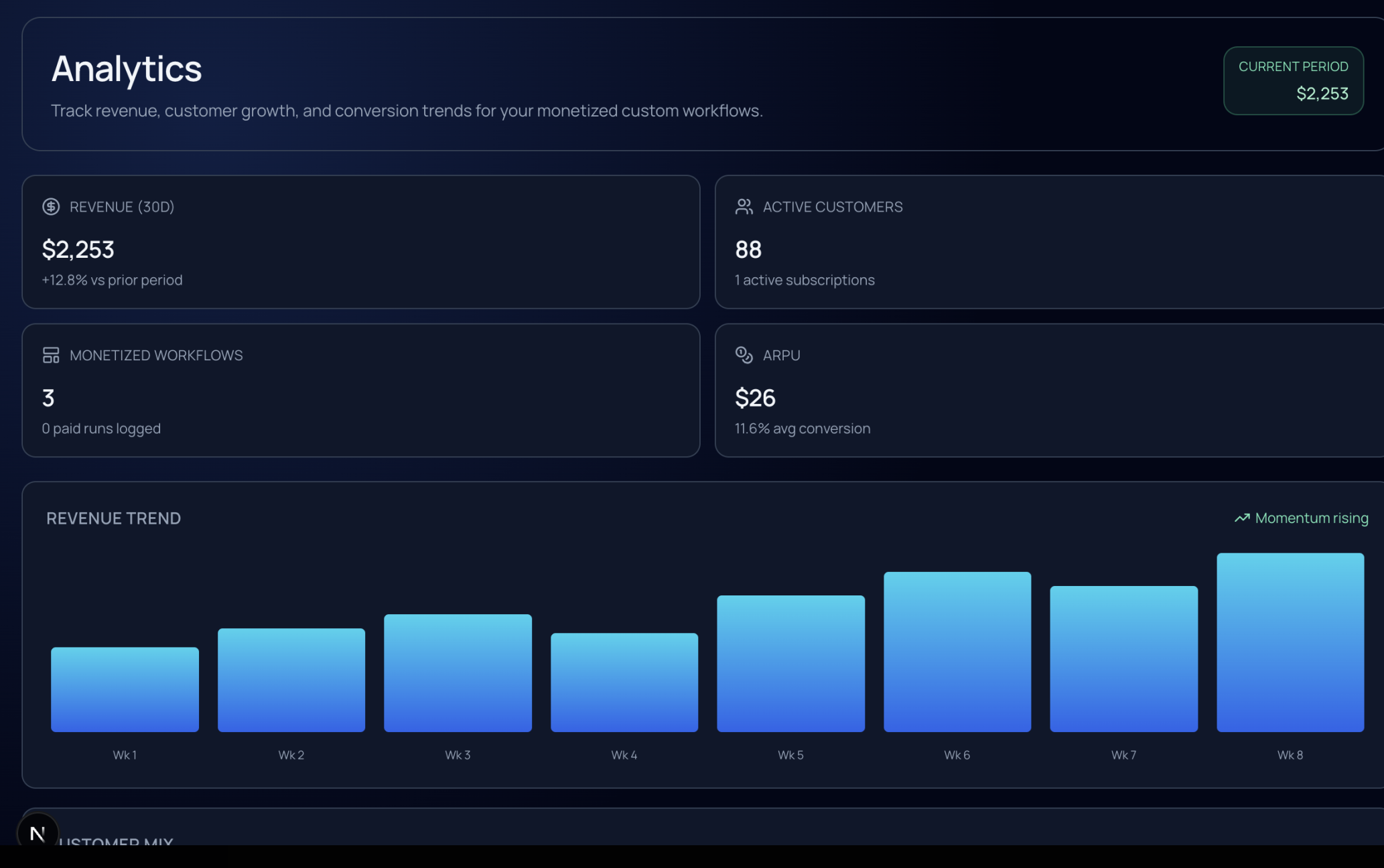Click the $2,253 revenue value in Revenue card

78,250
